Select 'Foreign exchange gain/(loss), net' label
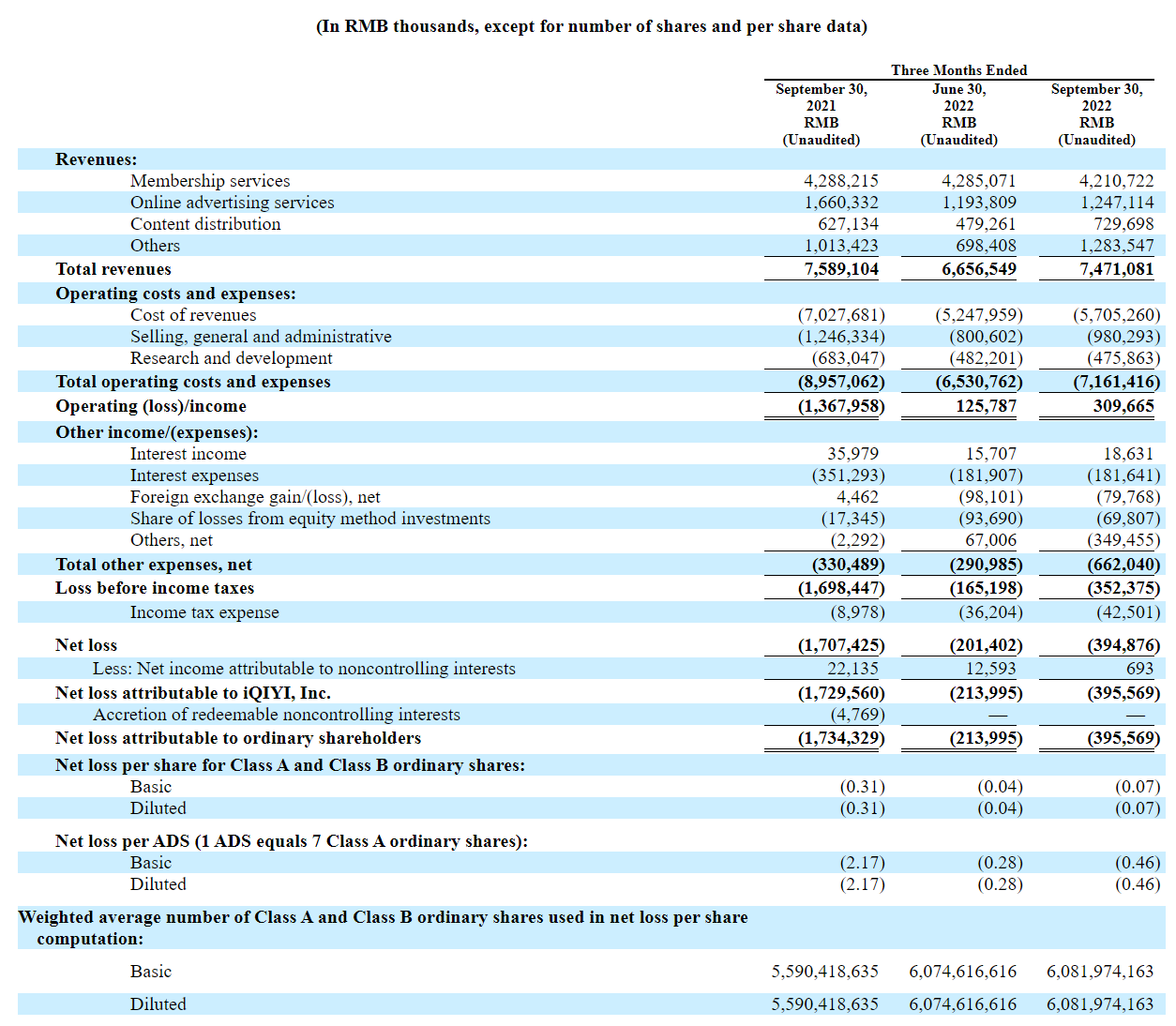This screenshot has width=1176, height=1026. click(255, 497)
